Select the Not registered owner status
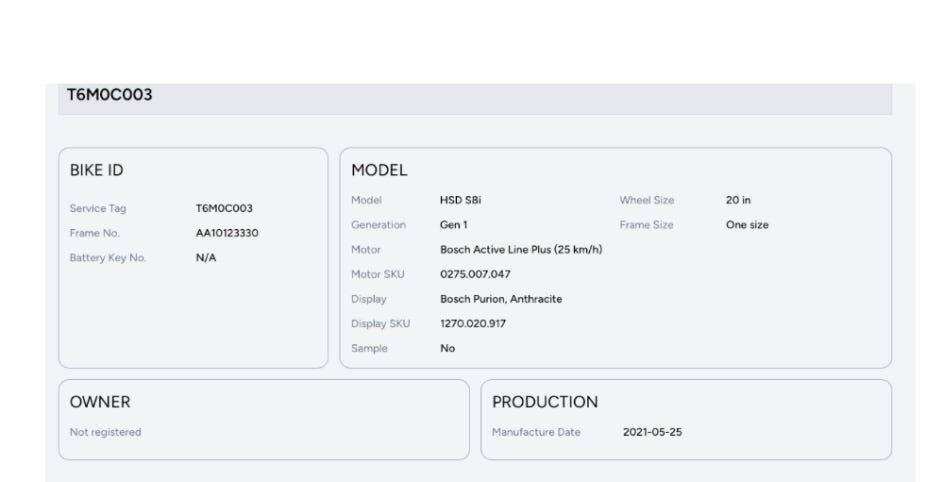Screen dimensions: 927x482 tap(106, 433)
